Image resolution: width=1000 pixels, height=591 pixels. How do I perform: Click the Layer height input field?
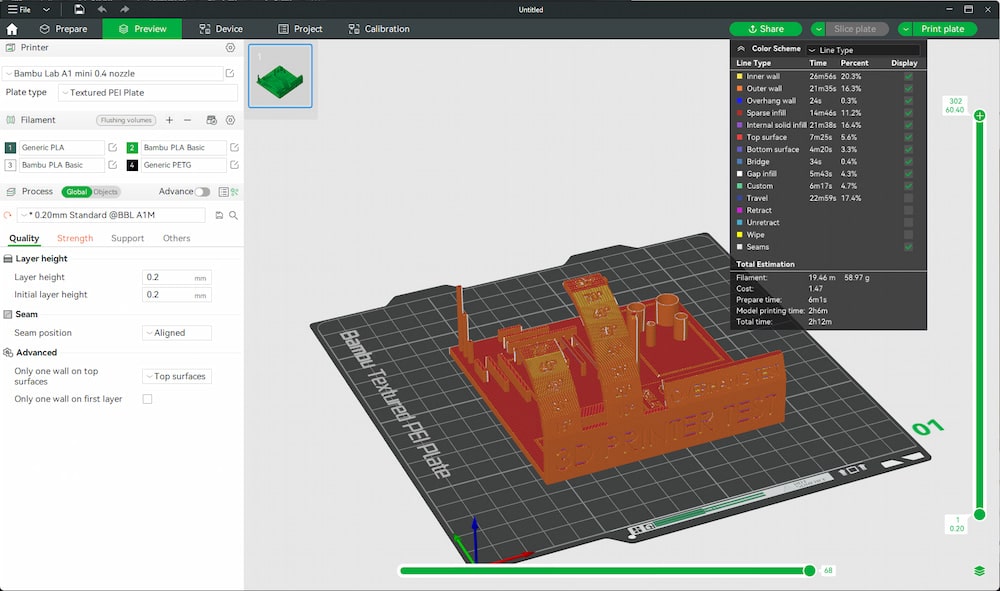click(x=176, y=277)
